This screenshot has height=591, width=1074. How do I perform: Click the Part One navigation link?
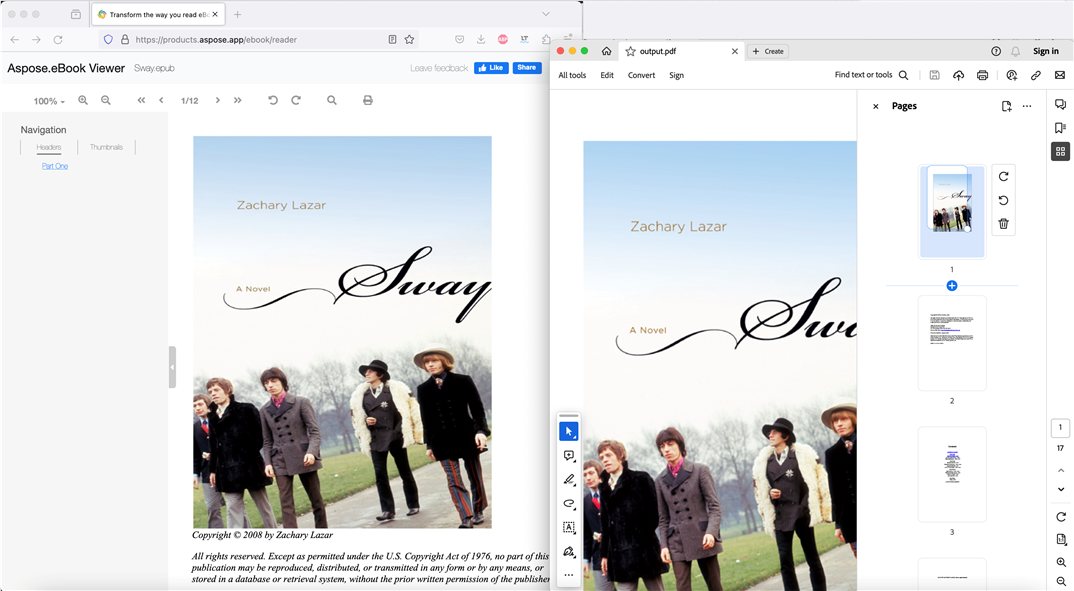[54, 165]
